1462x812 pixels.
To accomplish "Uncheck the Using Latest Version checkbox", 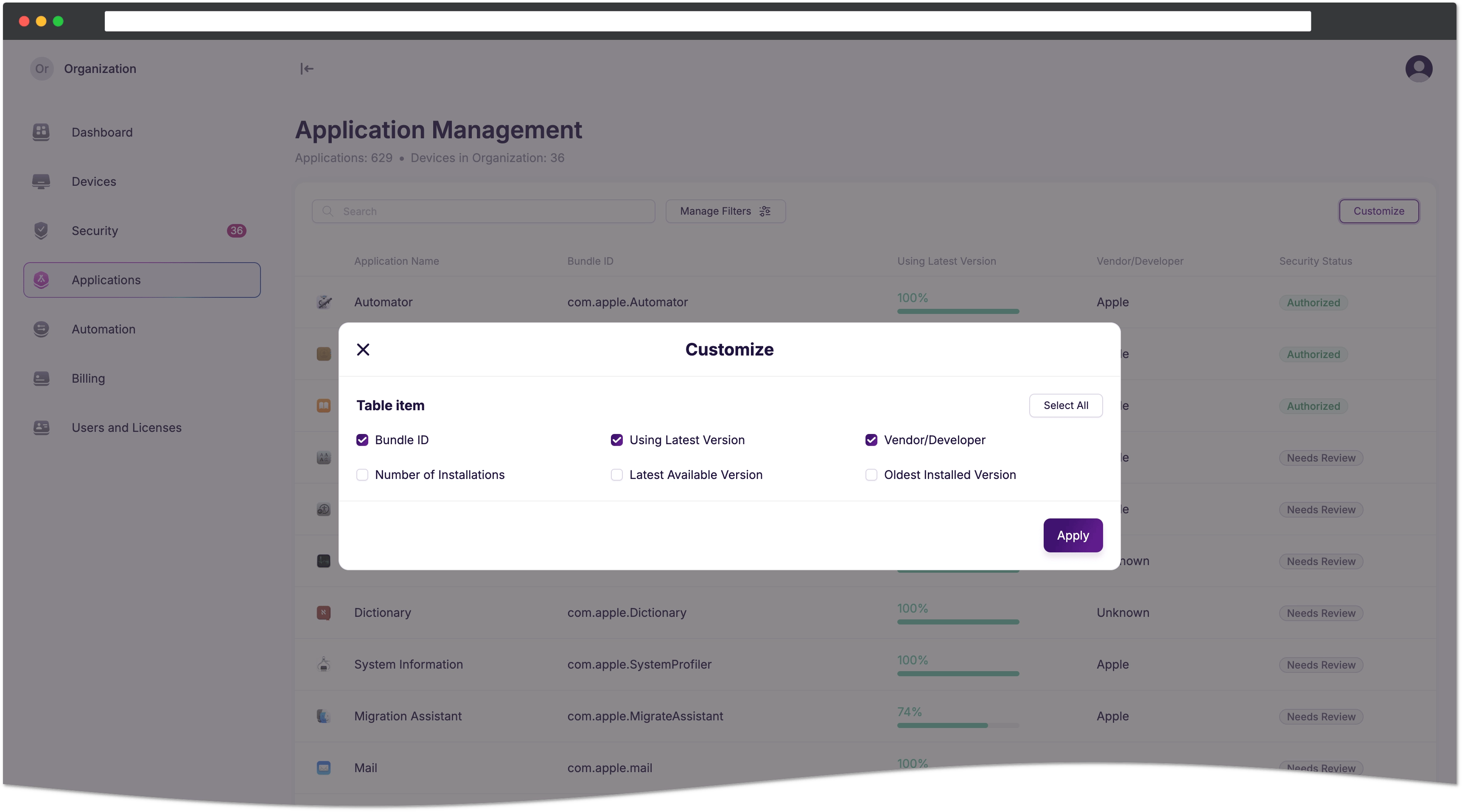I will (x=616, y=440).
